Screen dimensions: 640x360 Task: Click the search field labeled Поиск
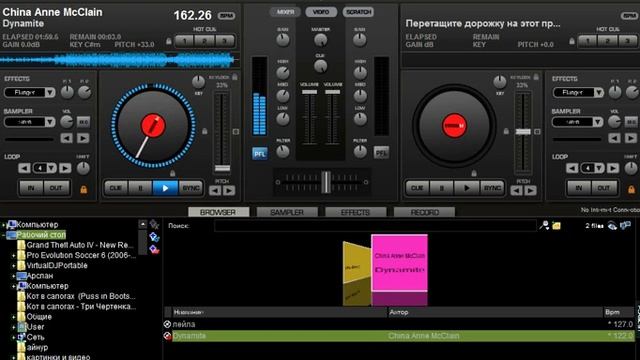coord(375,226)
